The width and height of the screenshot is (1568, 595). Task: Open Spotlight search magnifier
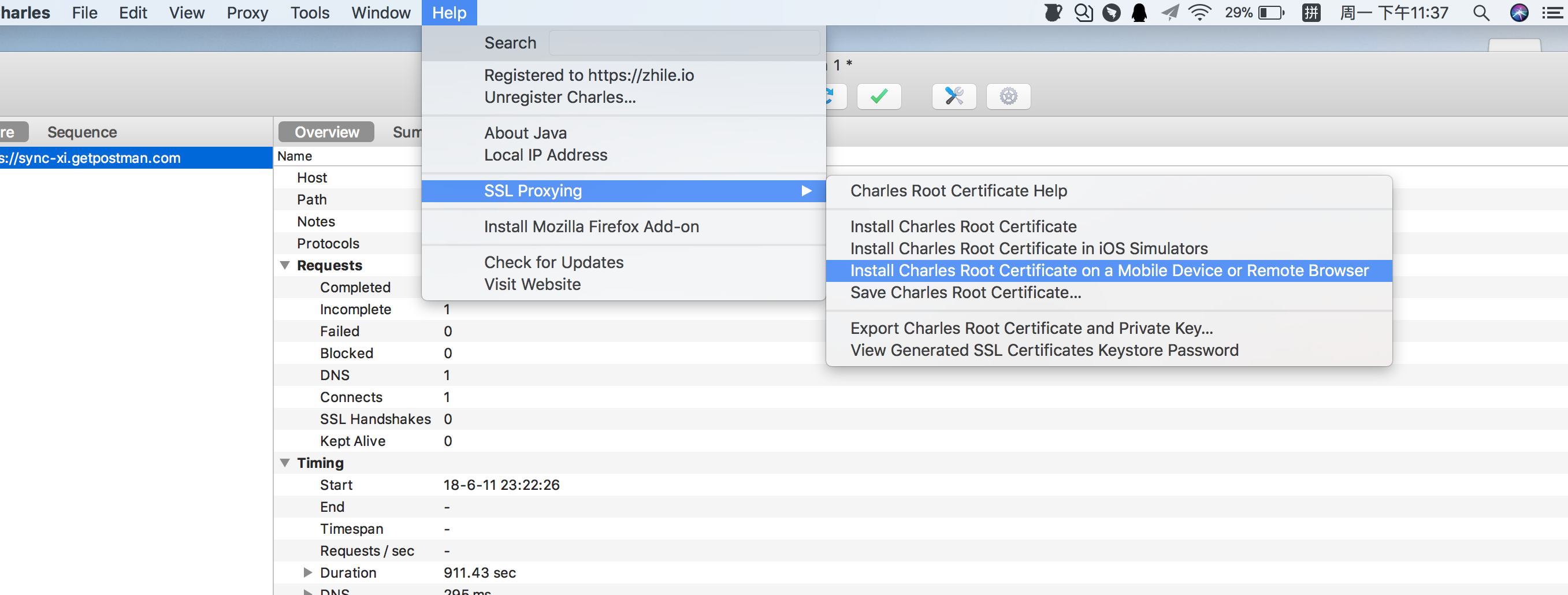1481,12
